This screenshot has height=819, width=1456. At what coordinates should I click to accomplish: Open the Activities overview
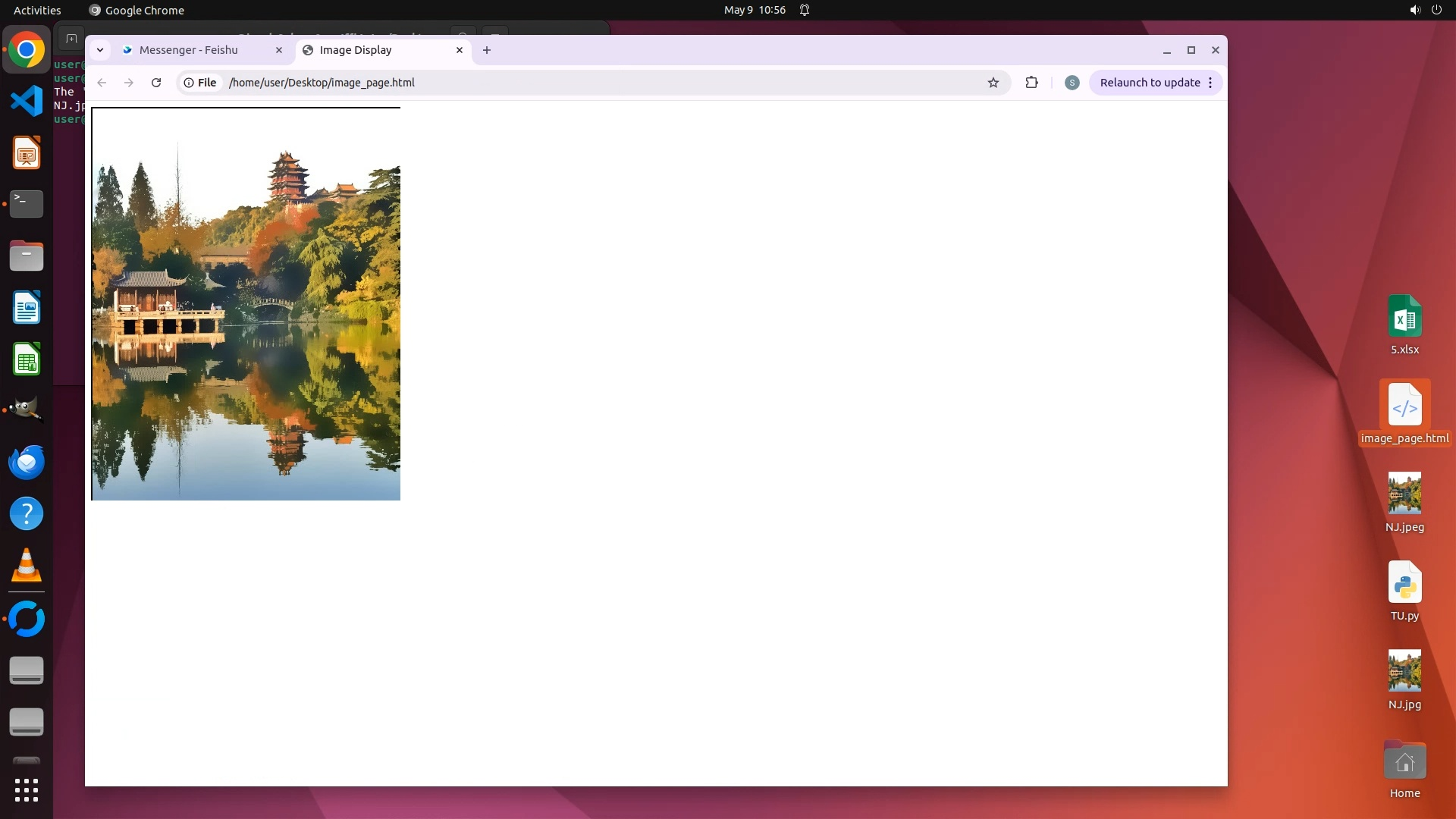tap(37, 10)
